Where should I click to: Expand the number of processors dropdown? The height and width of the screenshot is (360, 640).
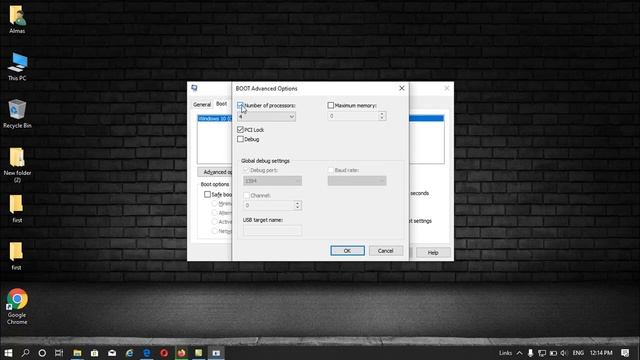tap(267, 117)
